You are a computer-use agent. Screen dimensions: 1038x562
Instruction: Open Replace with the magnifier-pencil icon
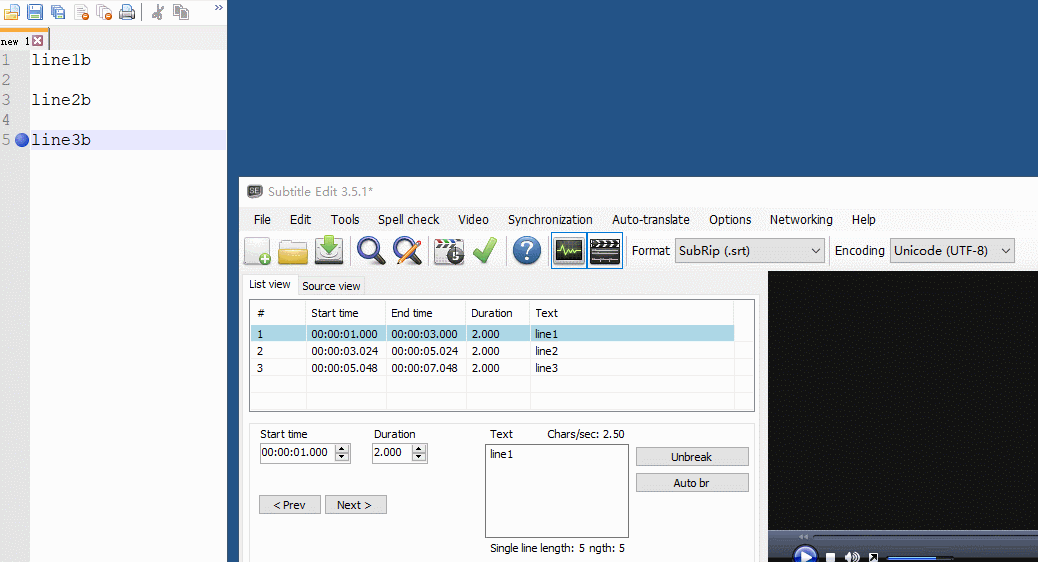pyautogui.click(x=407, y=251)
